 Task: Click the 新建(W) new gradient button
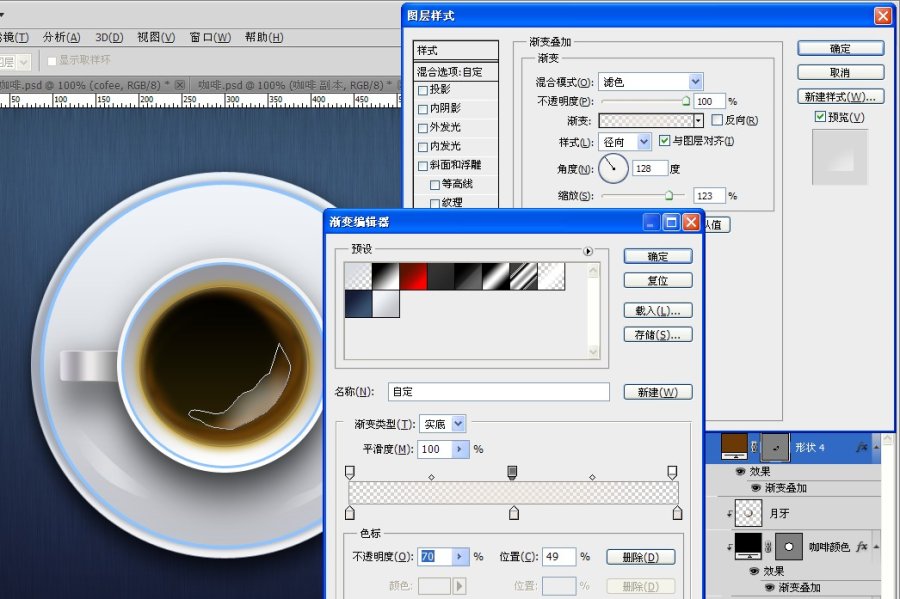tap(658, 392)
